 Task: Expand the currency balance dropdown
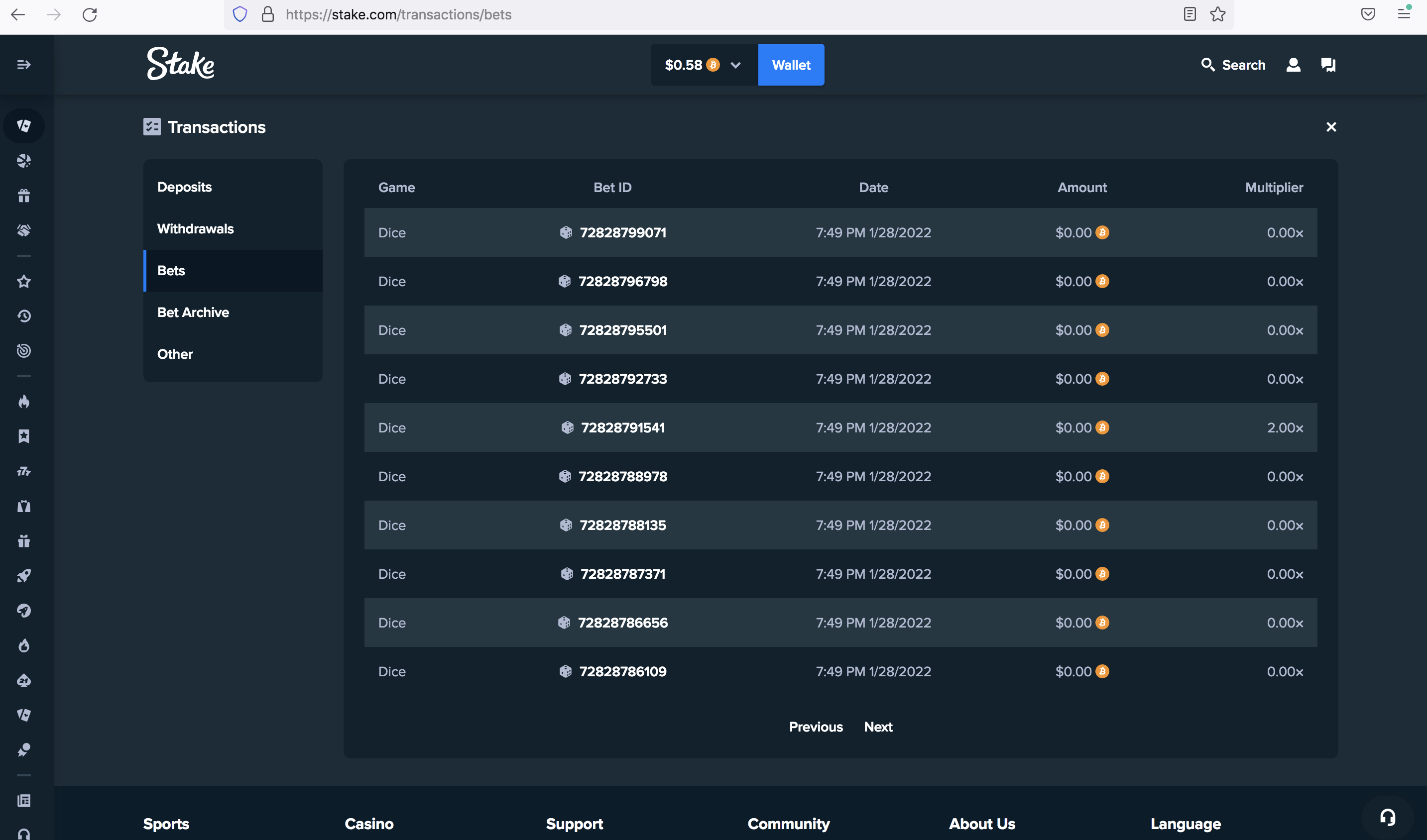click(x=735, y=65)
